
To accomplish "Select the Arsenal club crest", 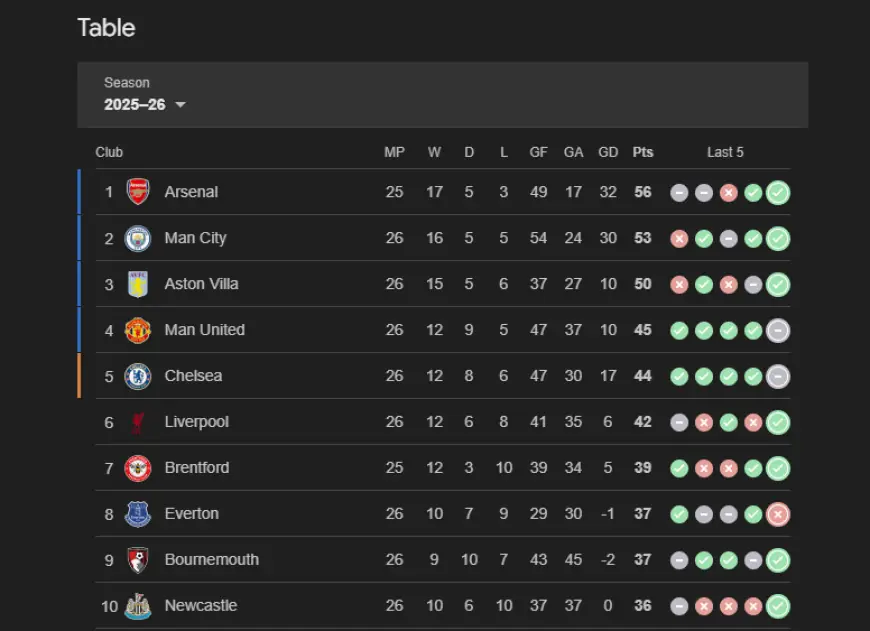I will click(x=137, y=191).
